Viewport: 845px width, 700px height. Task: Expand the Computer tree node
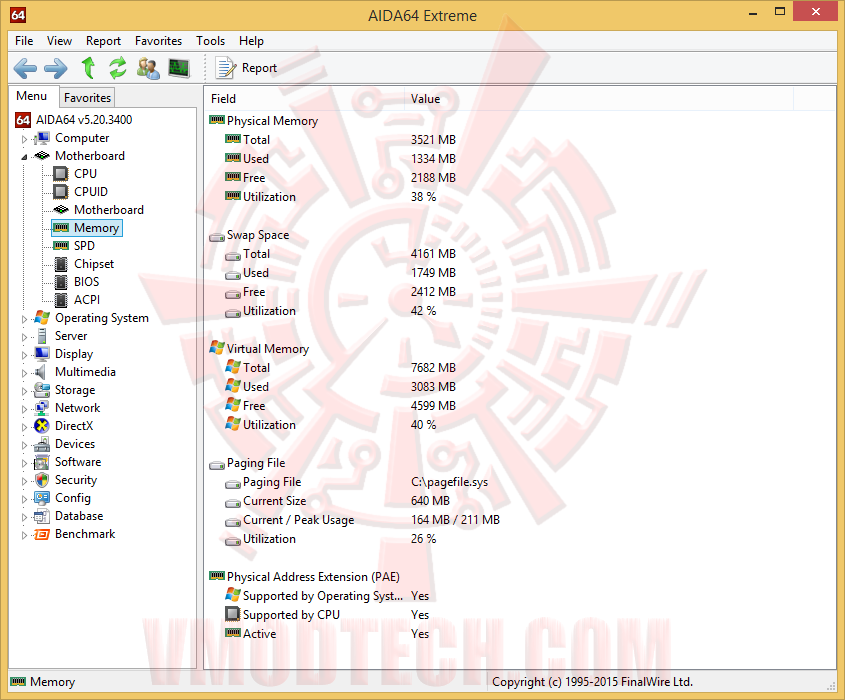coord(24,139)
